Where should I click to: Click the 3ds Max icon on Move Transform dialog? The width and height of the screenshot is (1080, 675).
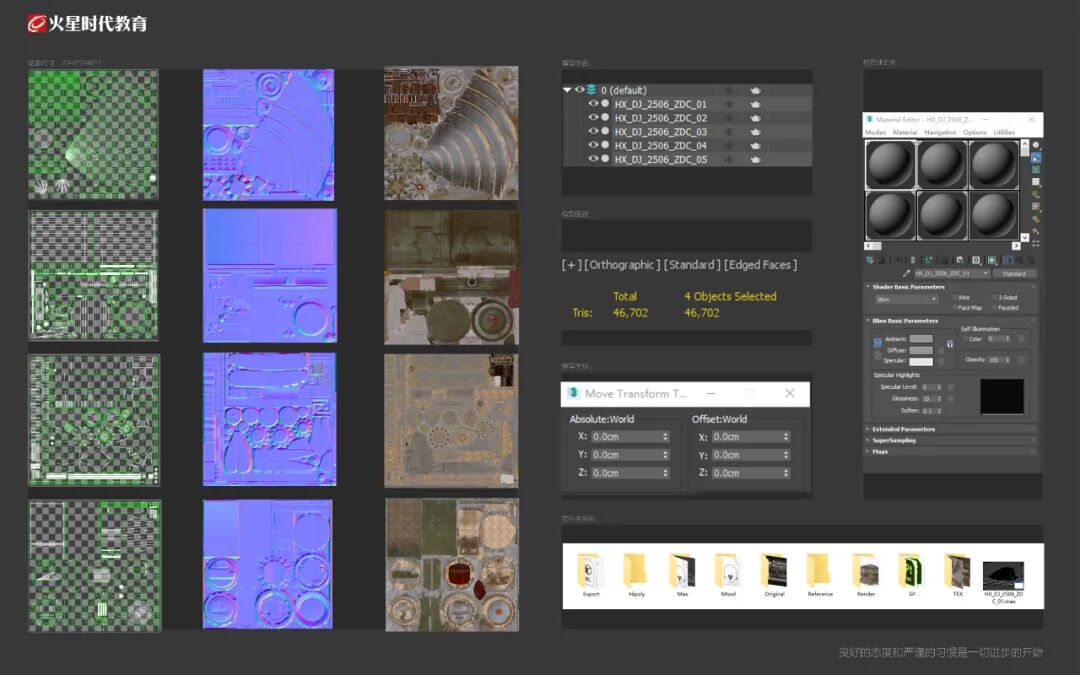573,393
